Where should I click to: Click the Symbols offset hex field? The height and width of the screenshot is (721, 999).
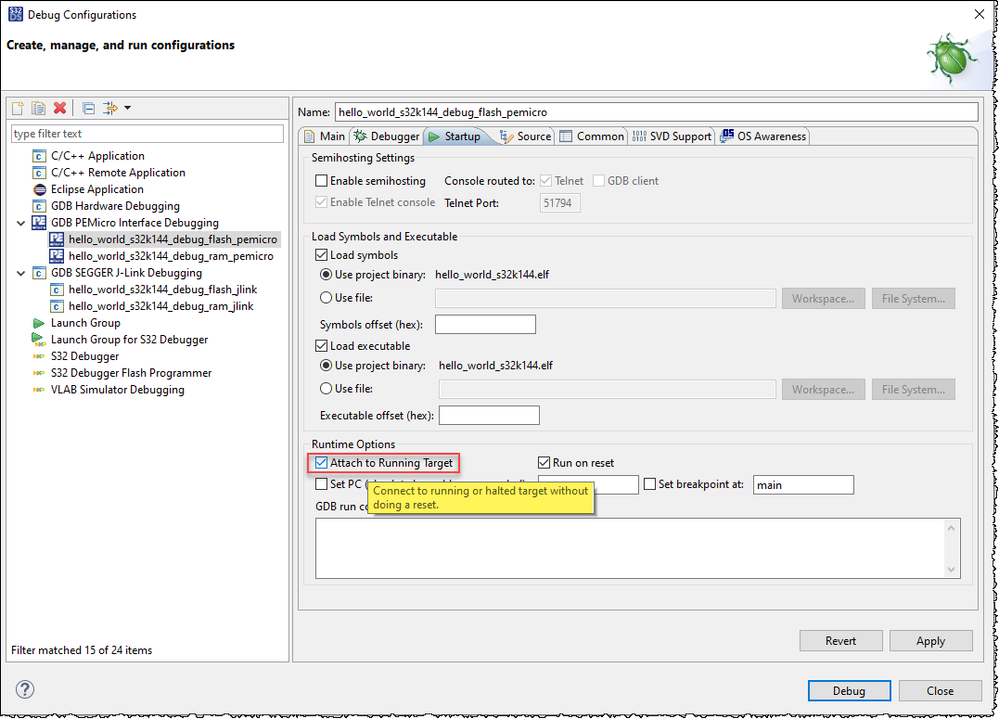484,323
